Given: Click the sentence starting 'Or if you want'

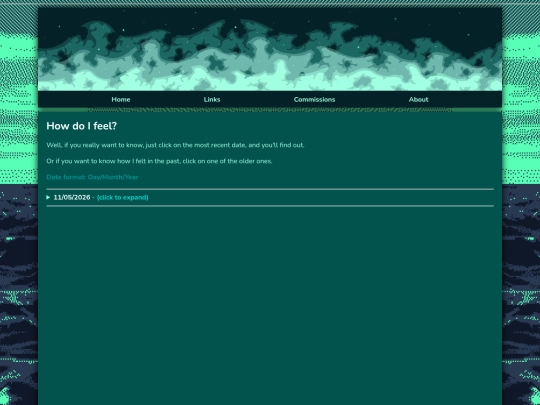Looking at the screenshot, I should point(159,161).
